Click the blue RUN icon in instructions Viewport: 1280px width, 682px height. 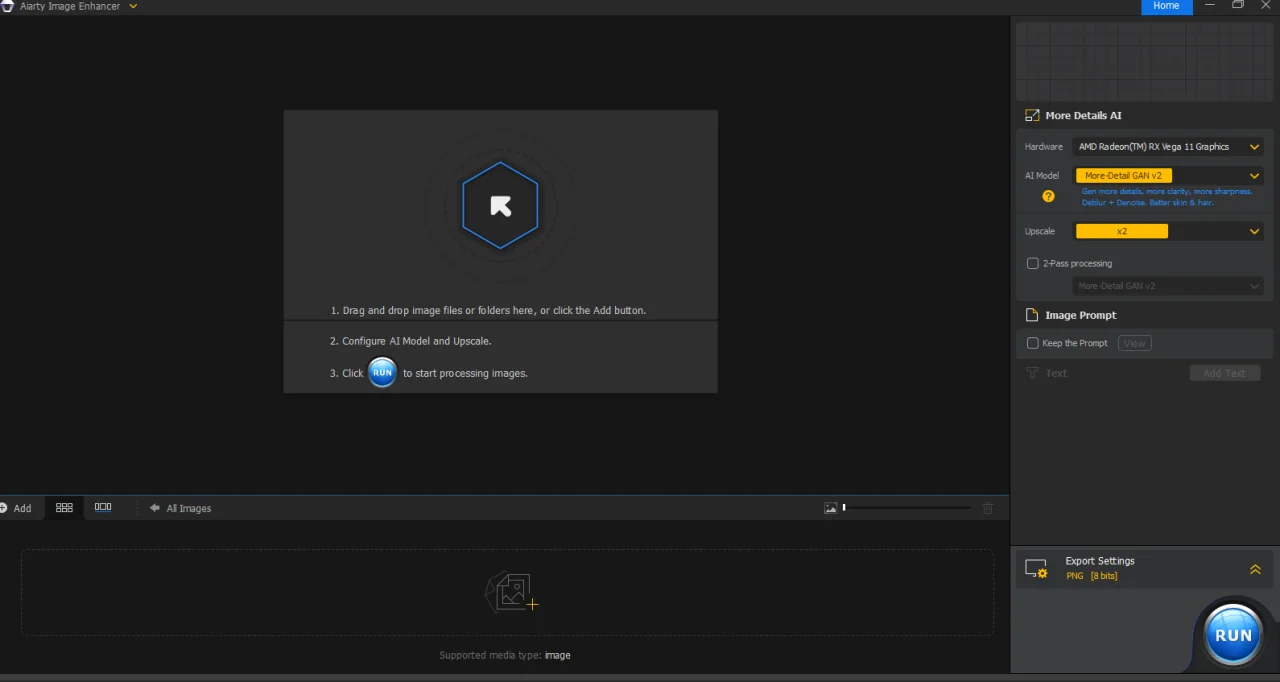[383, 372]
